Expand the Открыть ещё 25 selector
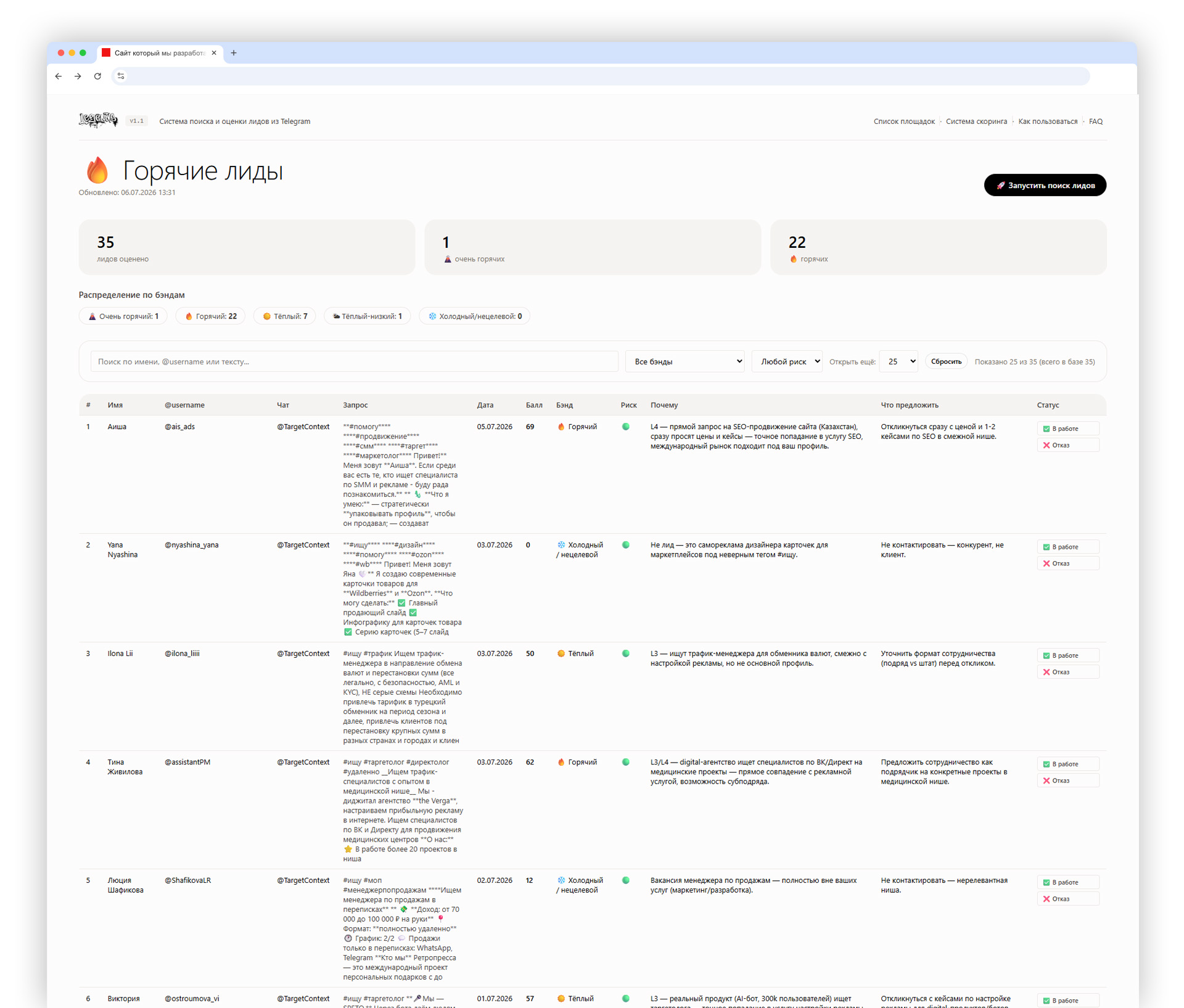 pyautogui.click(x=898, y=362)
